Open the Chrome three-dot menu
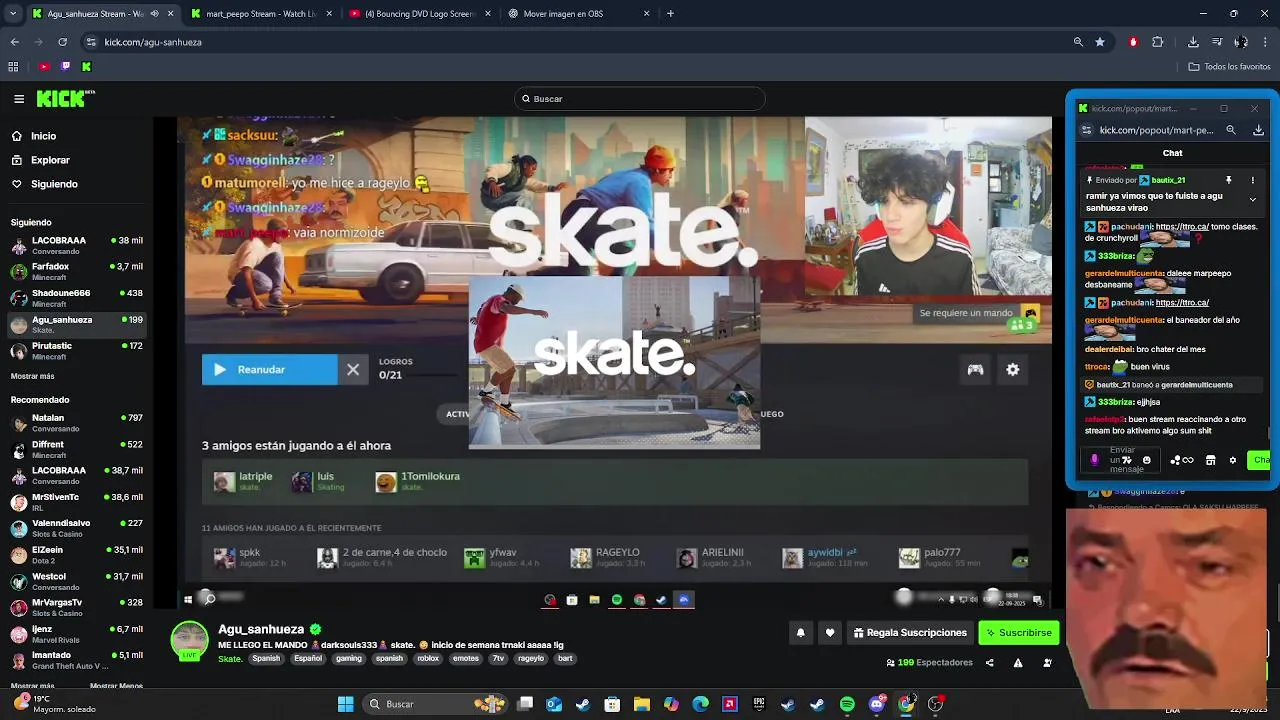The height and width of the screenshot is (720, 1280). (x=1265, y=42)
